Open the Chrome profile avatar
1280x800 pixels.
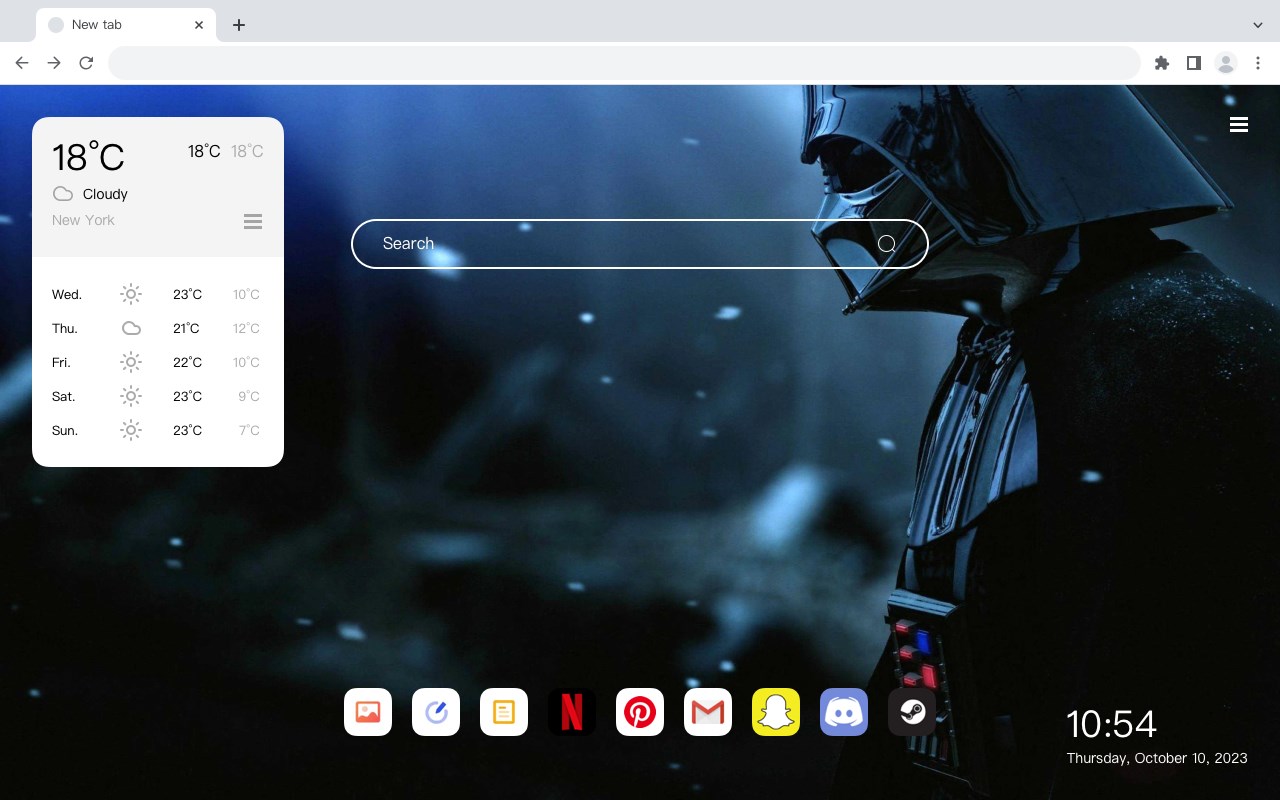(x=1226, y=63)
